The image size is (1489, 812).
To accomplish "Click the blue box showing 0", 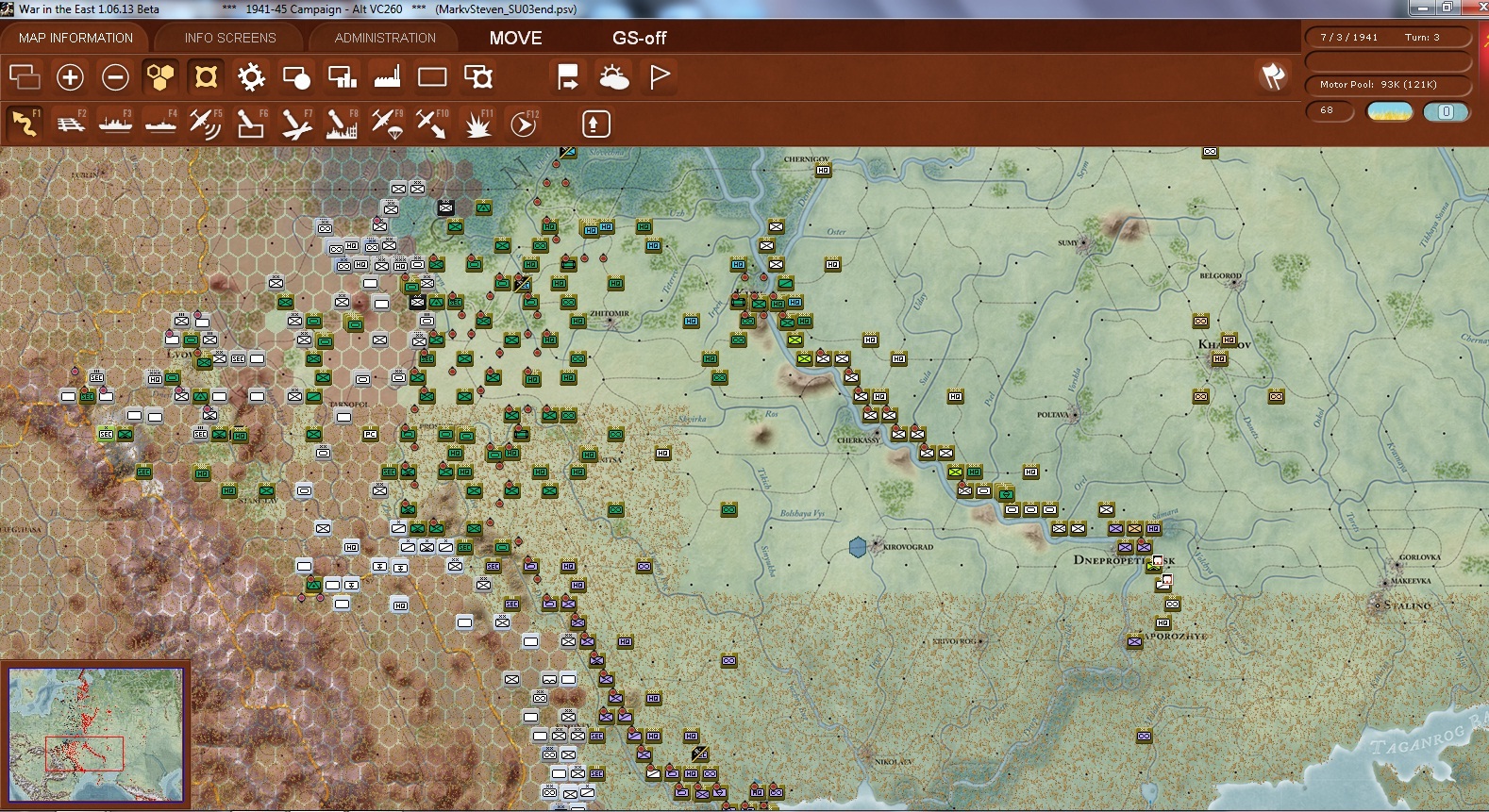I will point(1446,111).
